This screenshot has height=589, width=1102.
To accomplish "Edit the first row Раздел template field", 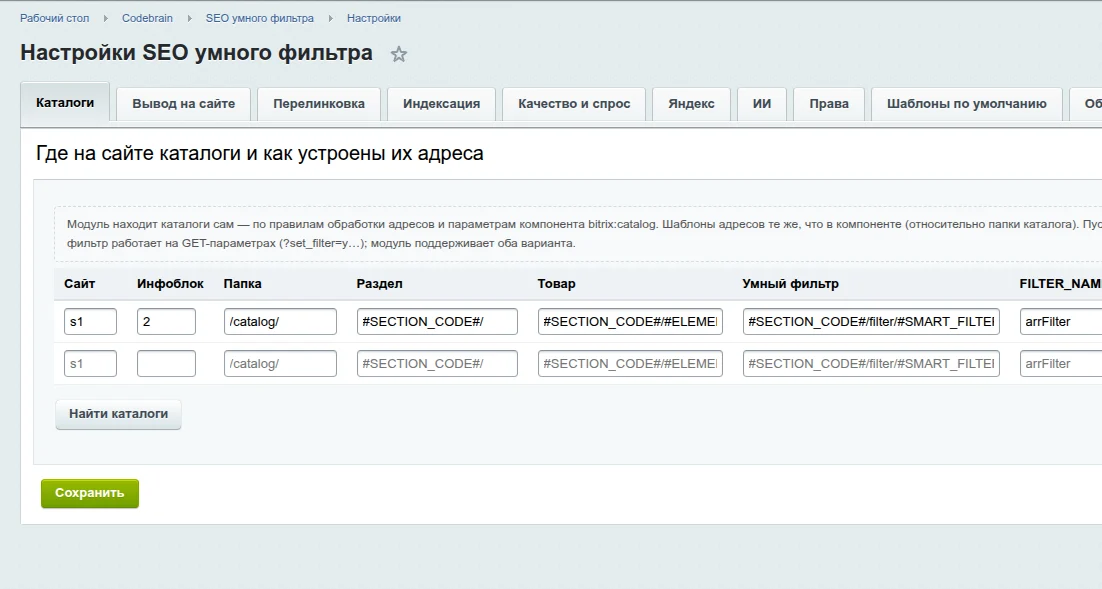I will coord(437,321).
